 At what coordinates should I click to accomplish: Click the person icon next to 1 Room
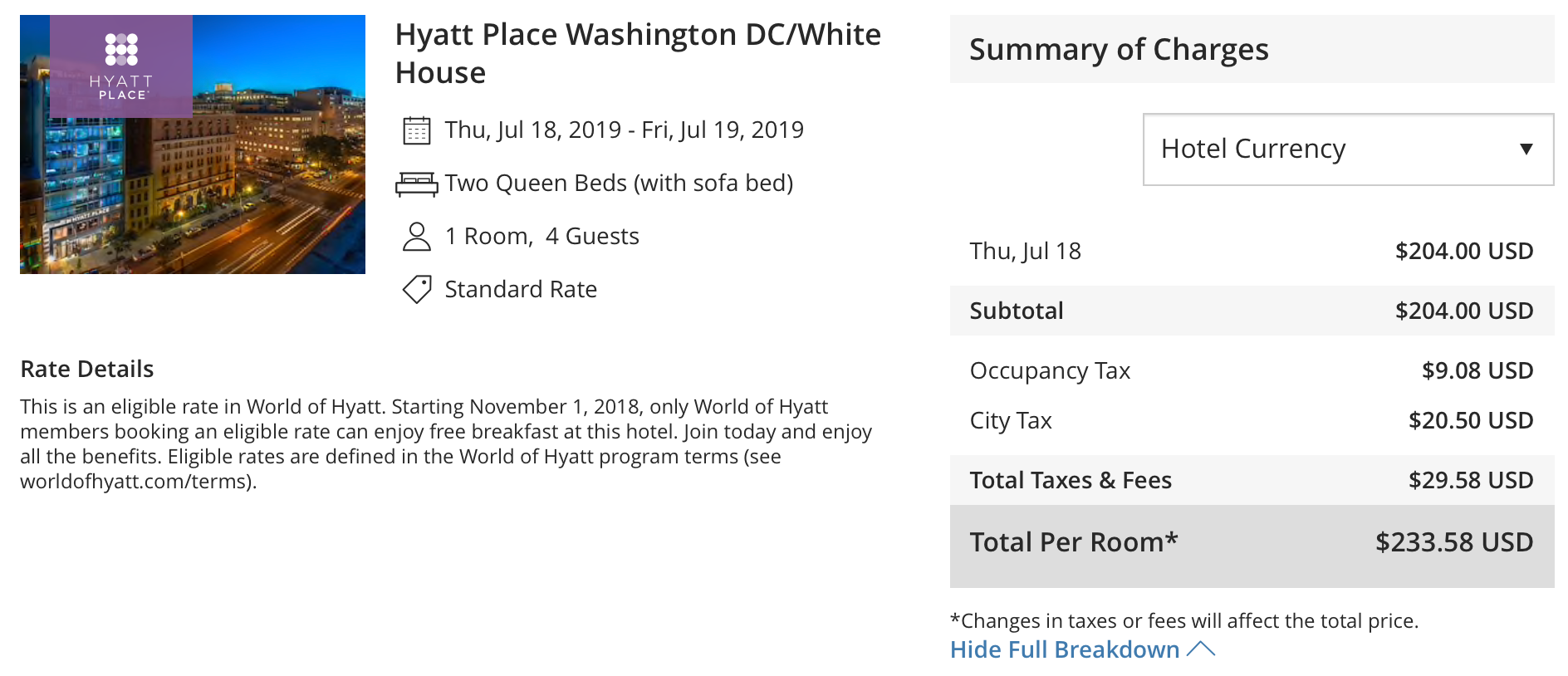tap(416, 237)
